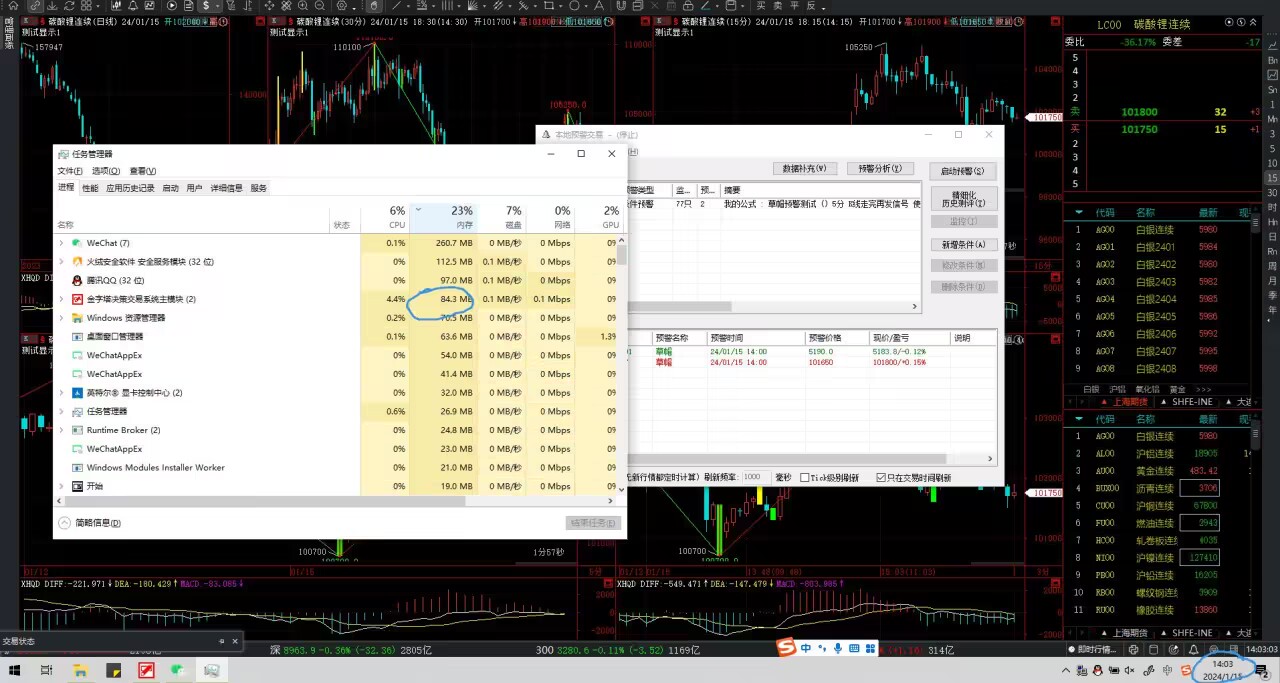Select the hand pan tool
1280x683 pixels.
[x=373, y=5]
